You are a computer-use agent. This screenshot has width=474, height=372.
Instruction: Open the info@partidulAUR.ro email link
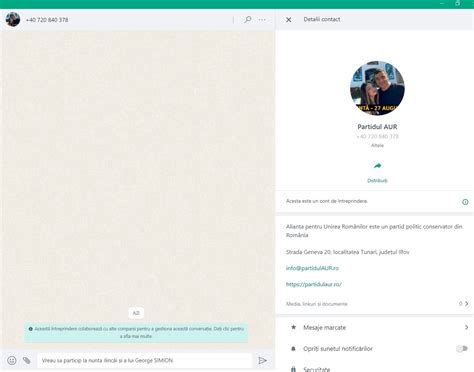point(312,268)
